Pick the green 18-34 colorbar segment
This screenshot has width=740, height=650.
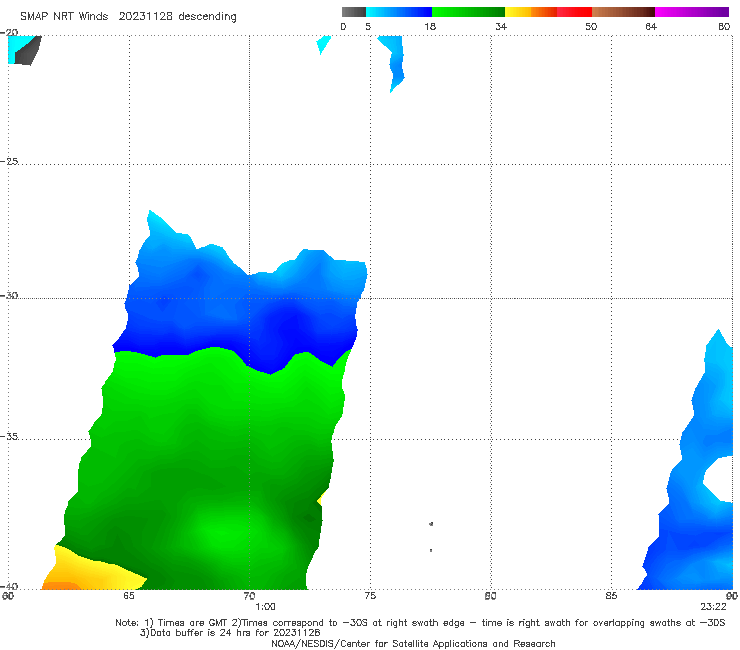[468, 12]
